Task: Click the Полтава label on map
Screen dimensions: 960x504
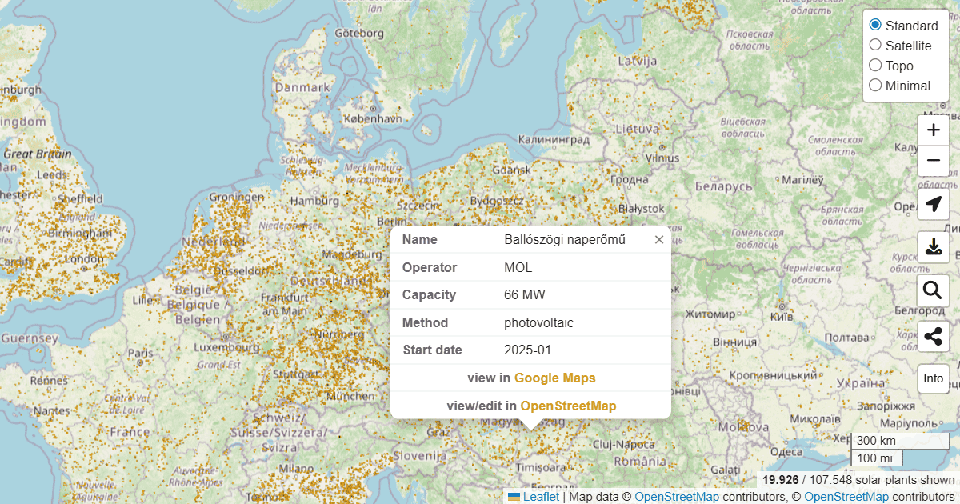Action: tap(847, 337)
